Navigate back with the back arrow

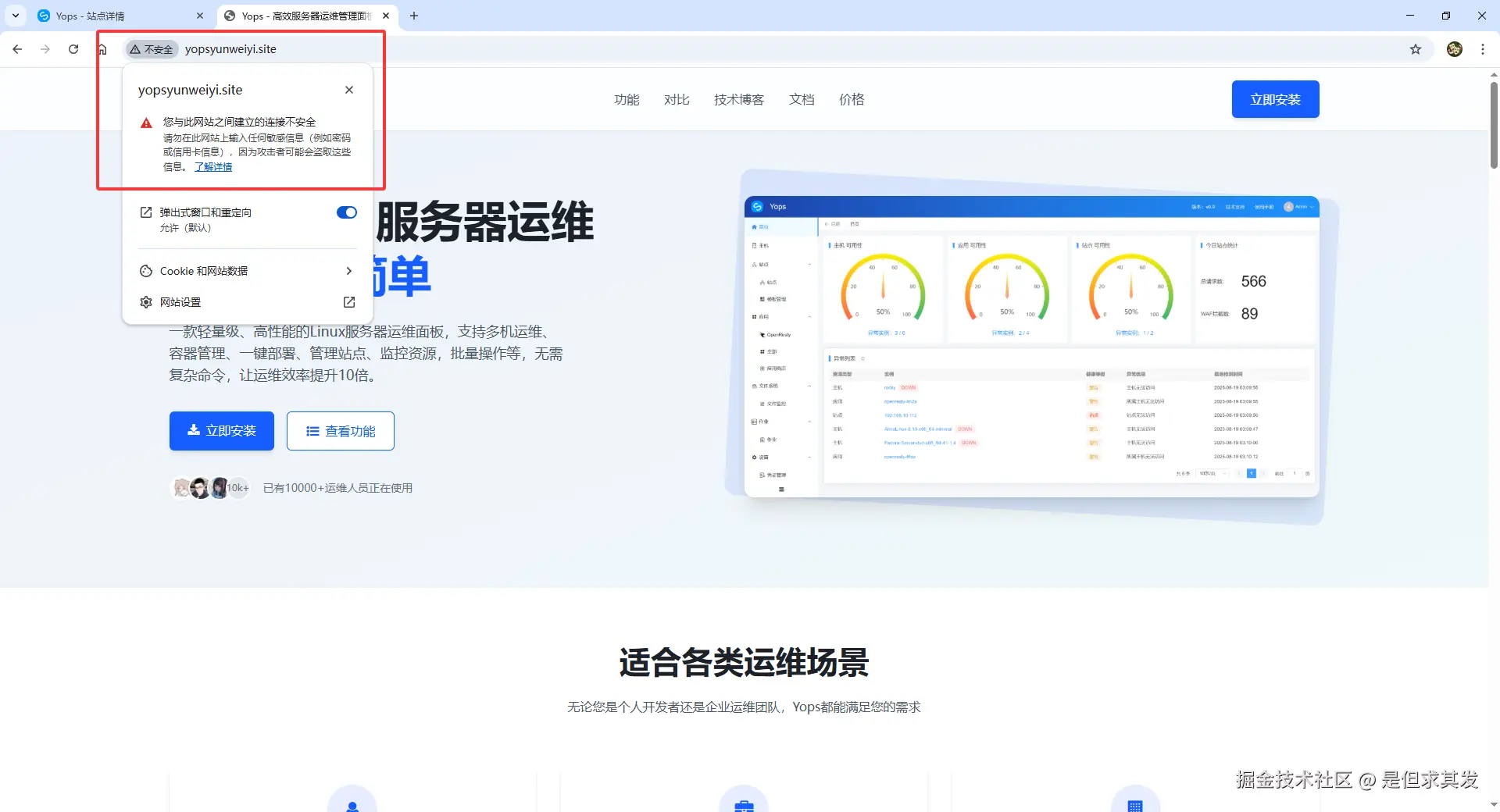(x=17, y=48)
